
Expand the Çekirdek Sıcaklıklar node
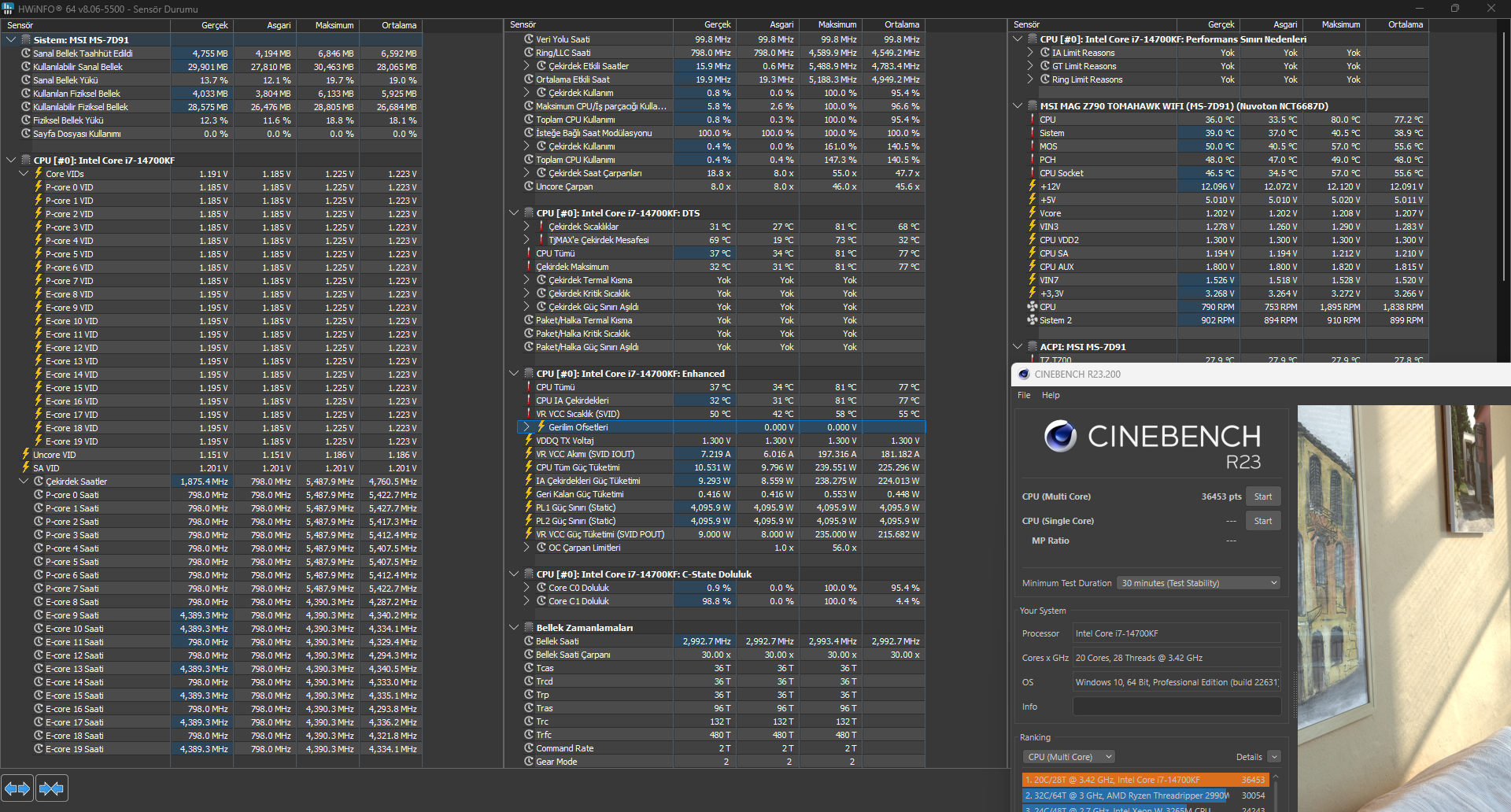[527, 227]
